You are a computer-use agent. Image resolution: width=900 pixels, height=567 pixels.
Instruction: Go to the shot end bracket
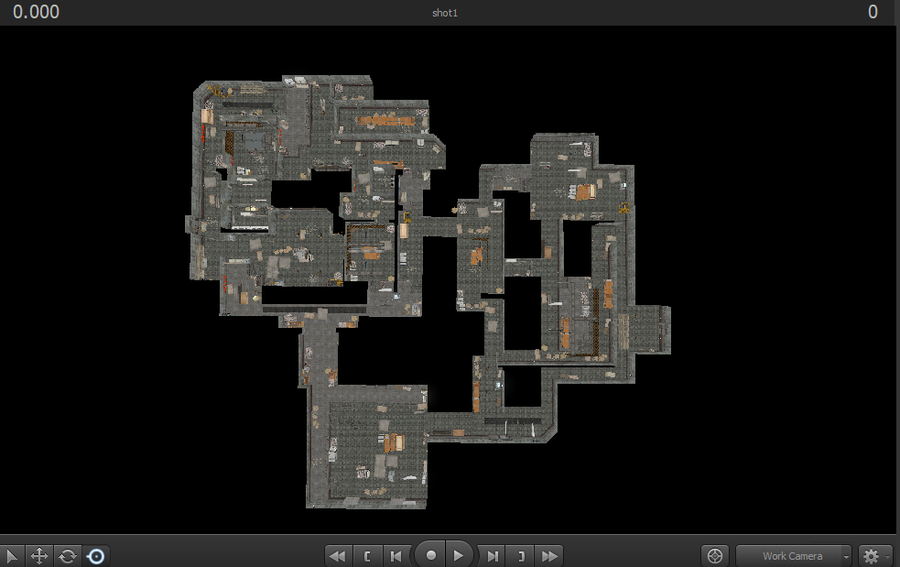tap(520, 555)
